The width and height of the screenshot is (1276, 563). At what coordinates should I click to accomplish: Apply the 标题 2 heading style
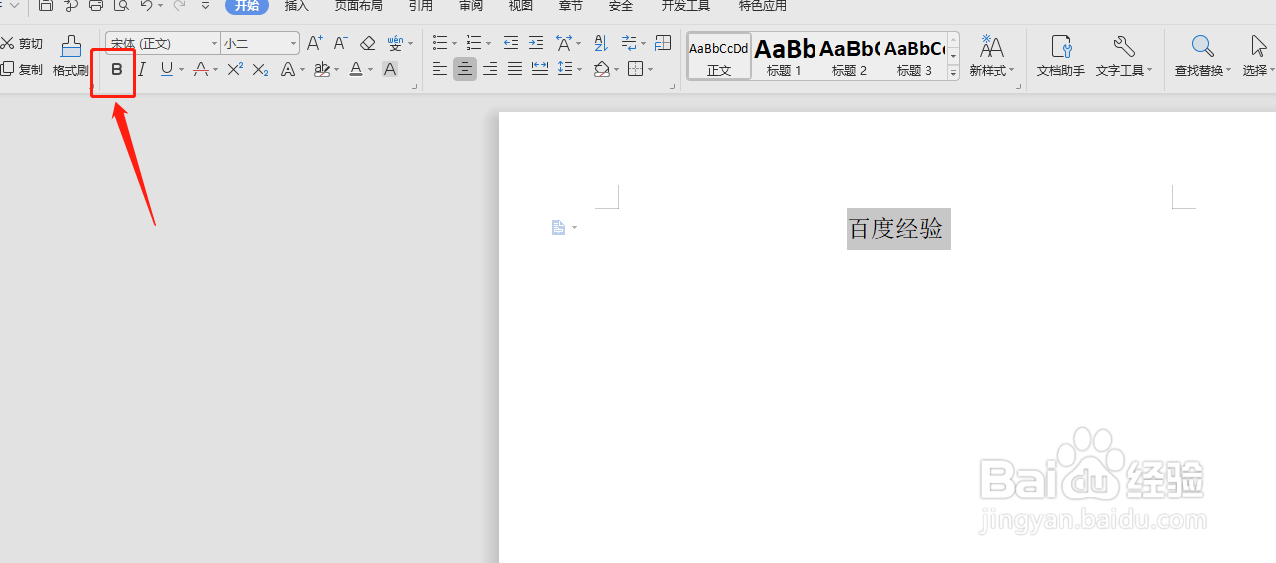pos(849,57)
